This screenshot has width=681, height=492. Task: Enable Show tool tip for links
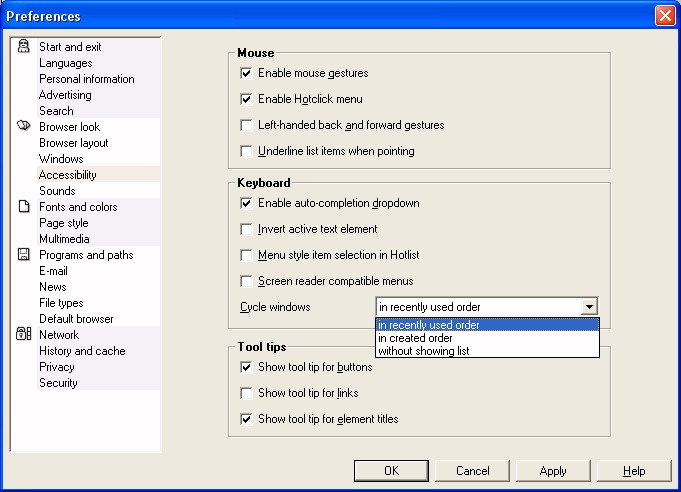(x=246, y=393)
